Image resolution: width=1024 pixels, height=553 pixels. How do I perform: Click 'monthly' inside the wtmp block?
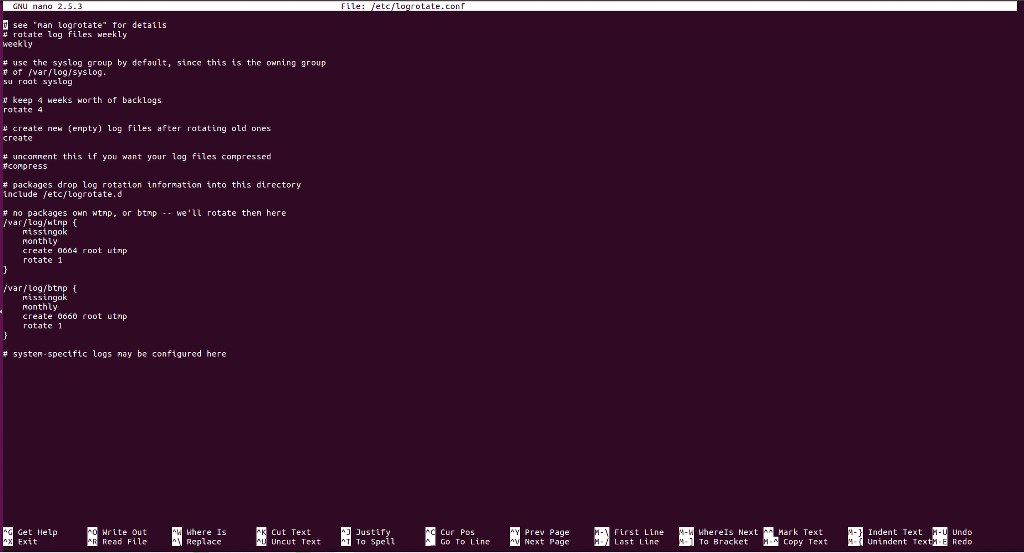click(x=40, y=241)
